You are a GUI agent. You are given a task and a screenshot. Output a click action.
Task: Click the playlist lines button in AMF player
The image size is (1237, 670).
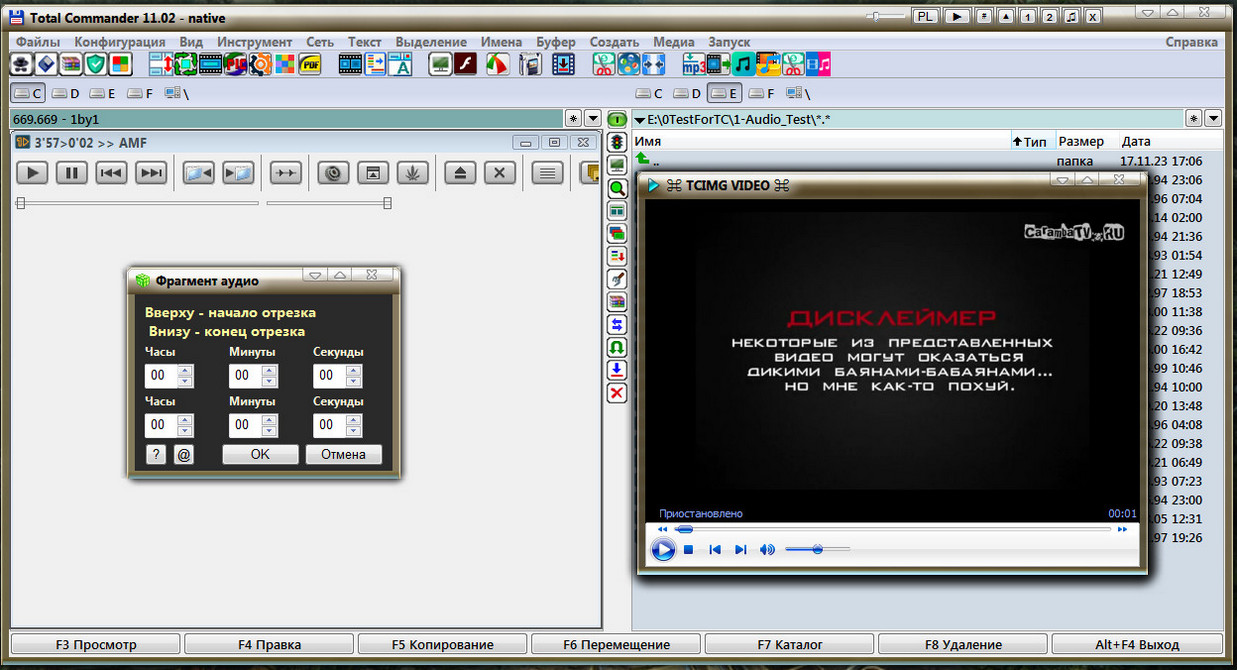(546, 173)
